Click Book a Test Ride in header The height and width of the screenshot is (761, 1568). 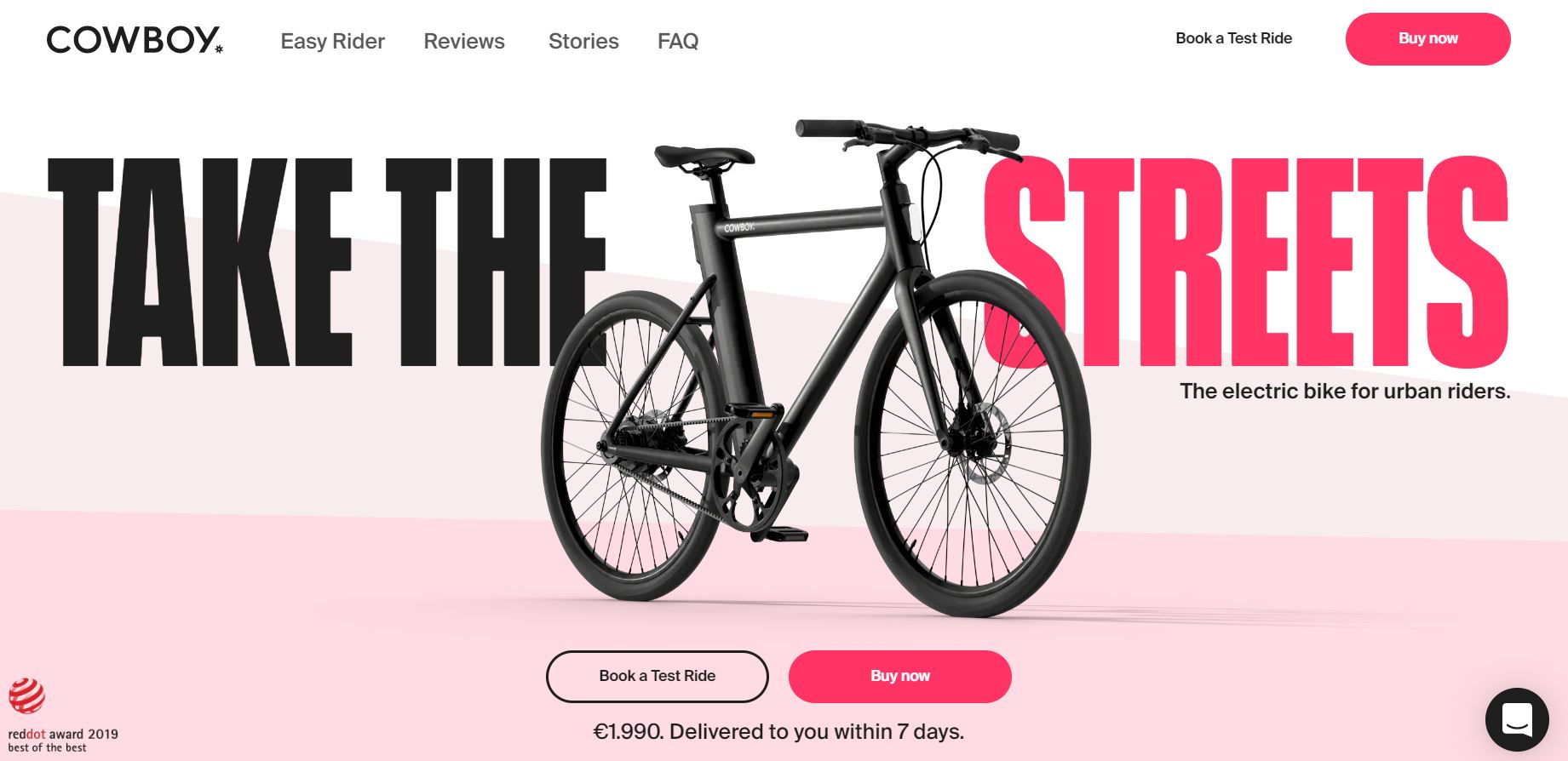pos(1233,38)
